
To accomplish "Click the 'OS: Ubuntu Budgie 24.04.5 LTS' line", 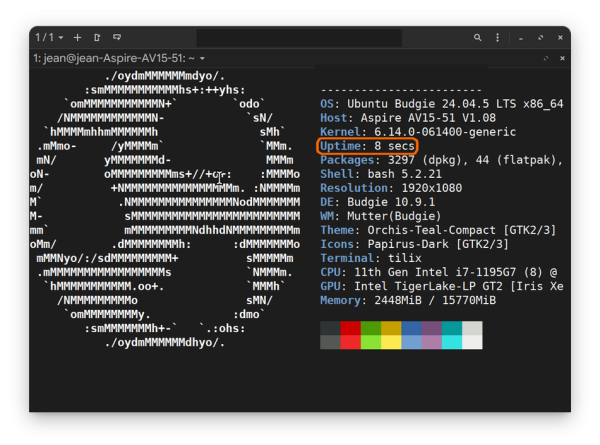I will [442, 104].
